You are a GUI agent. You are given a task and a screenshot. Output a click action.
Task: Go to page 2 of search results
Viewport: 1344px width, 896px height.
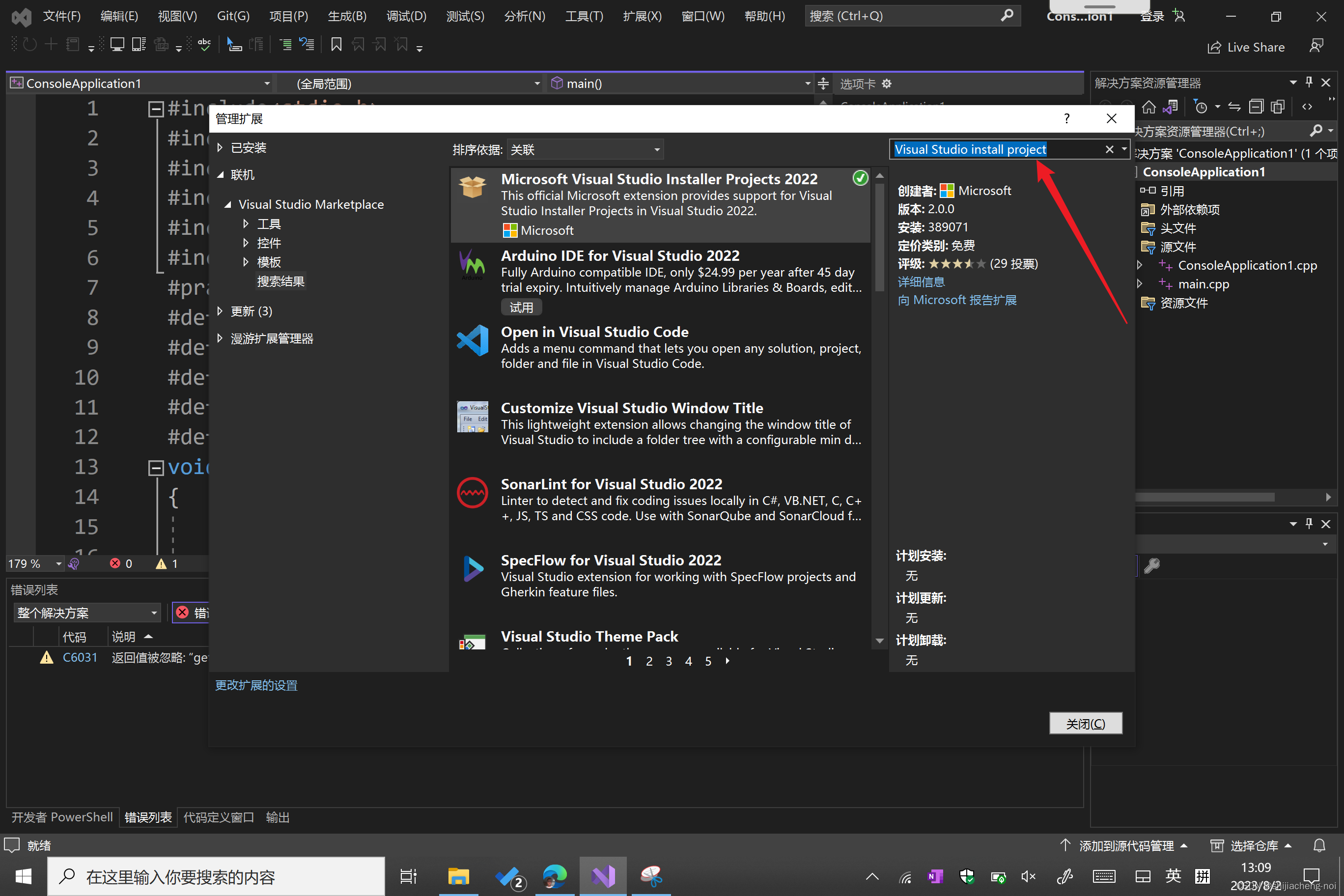[649, 661]
